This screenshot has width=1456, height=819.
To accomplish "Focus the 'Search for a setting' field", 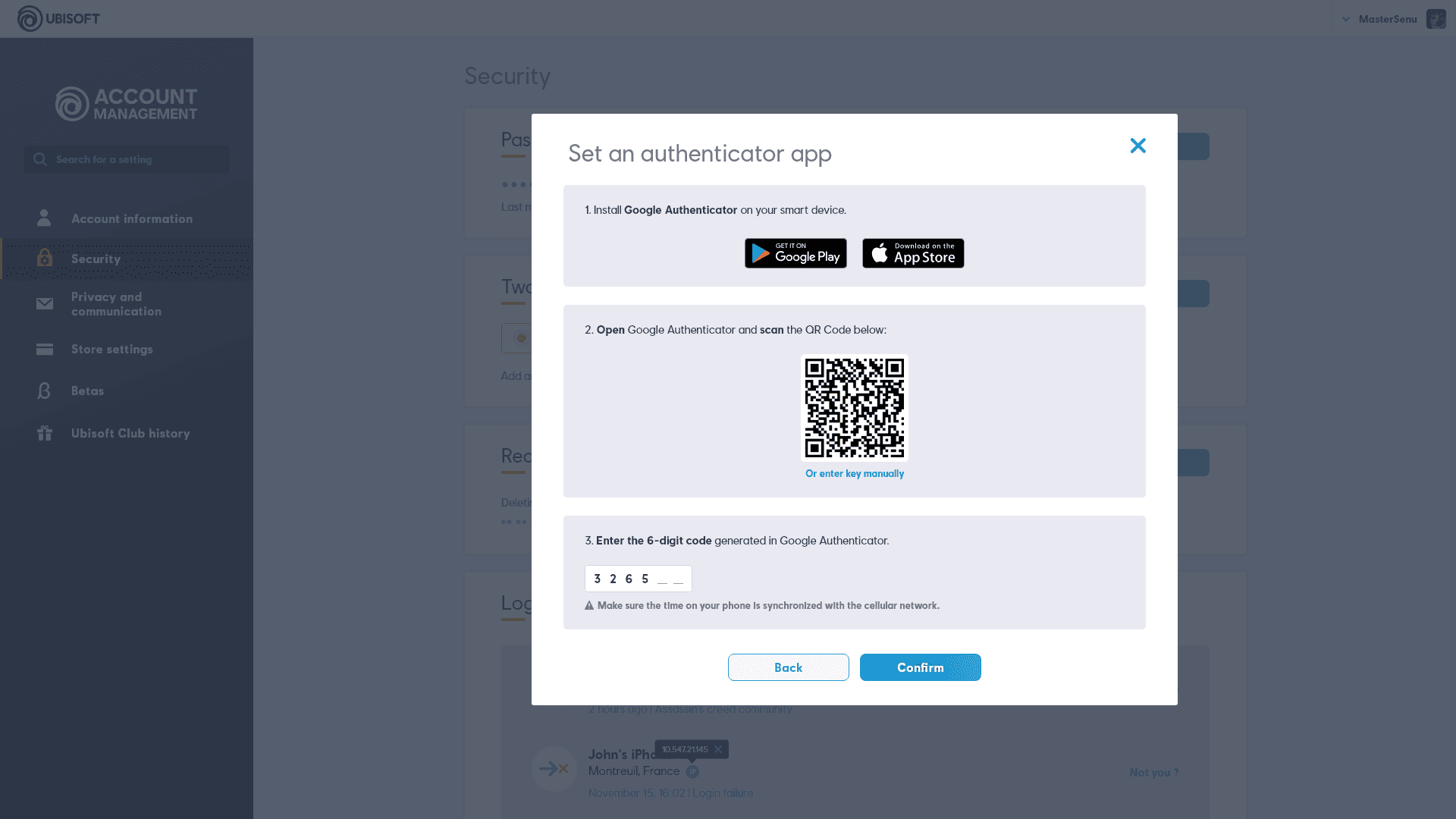I will 136,159.
